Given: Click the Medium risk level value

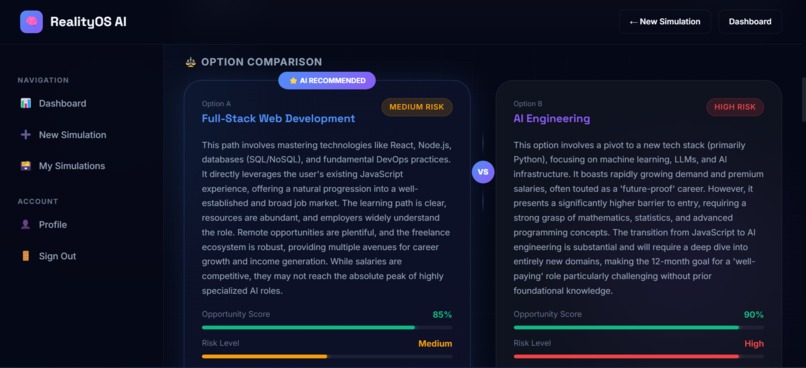Looking at the screenshot, I should [435, 344].
